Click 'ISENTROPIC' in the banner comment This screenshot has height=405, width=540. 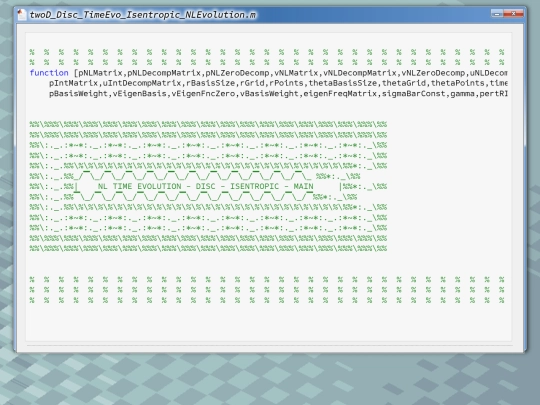255,186
